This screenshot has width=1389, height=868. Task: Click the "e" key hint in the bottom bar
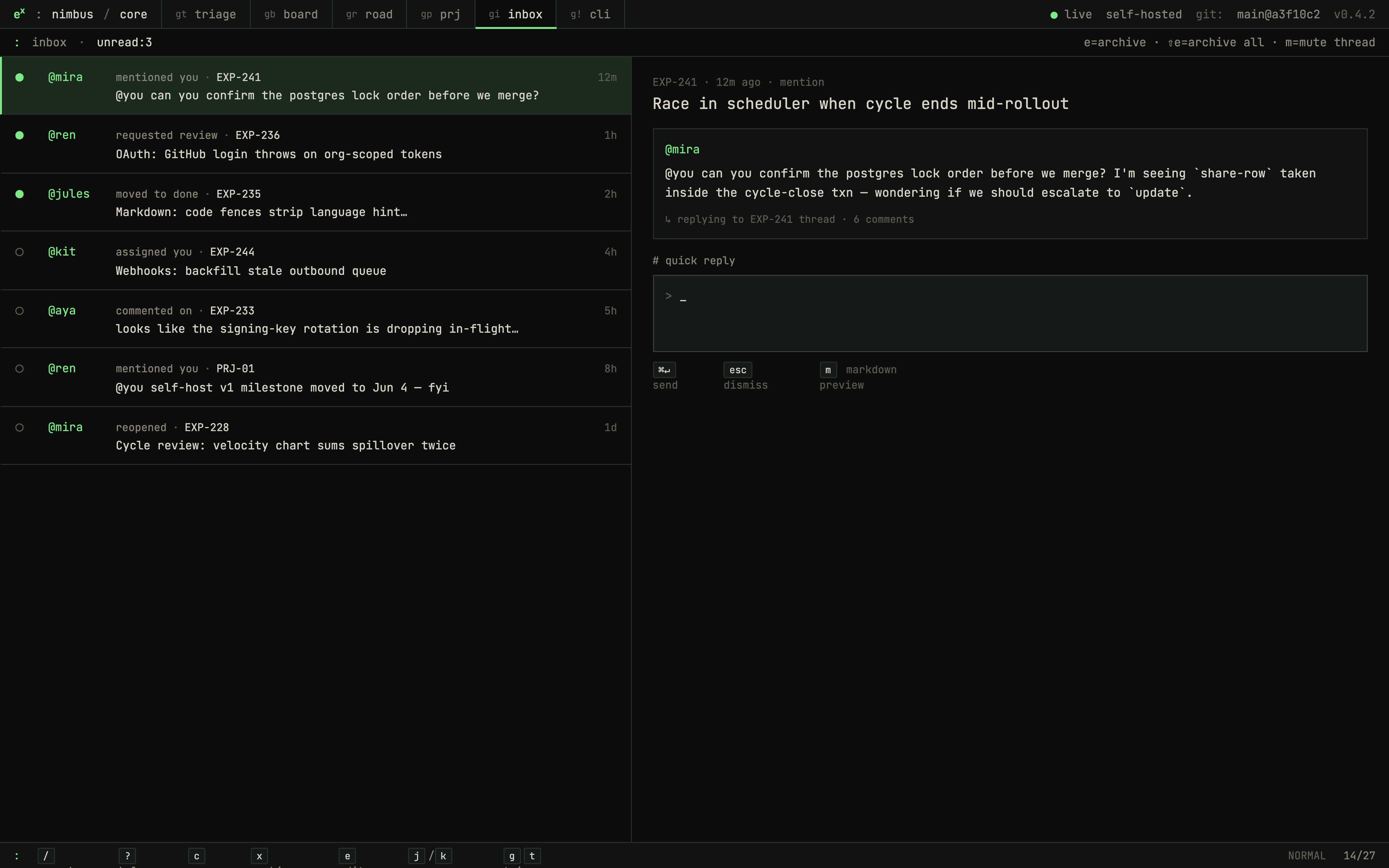347,856
